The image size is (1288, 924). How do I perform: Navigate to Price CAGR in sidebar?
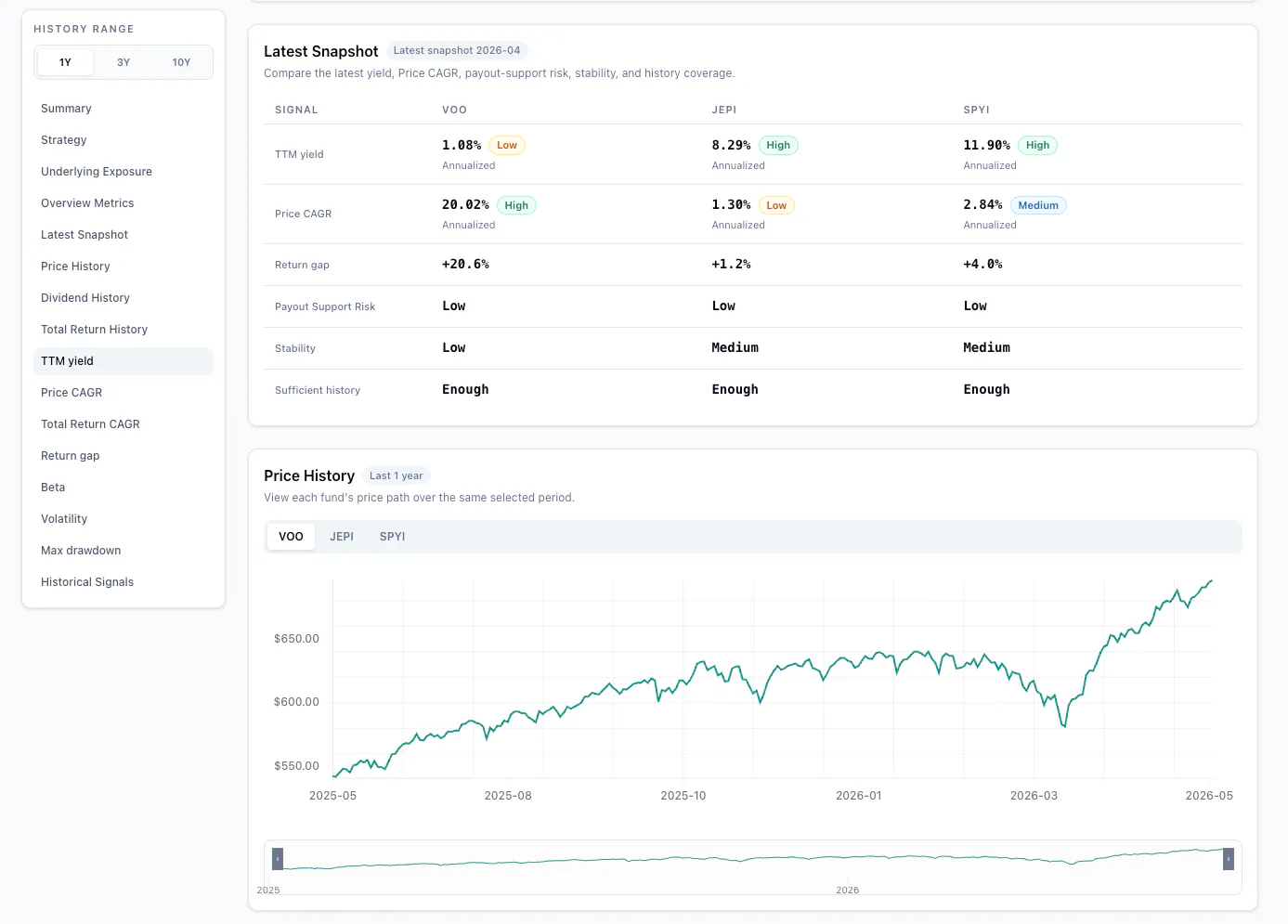point(124,393)
